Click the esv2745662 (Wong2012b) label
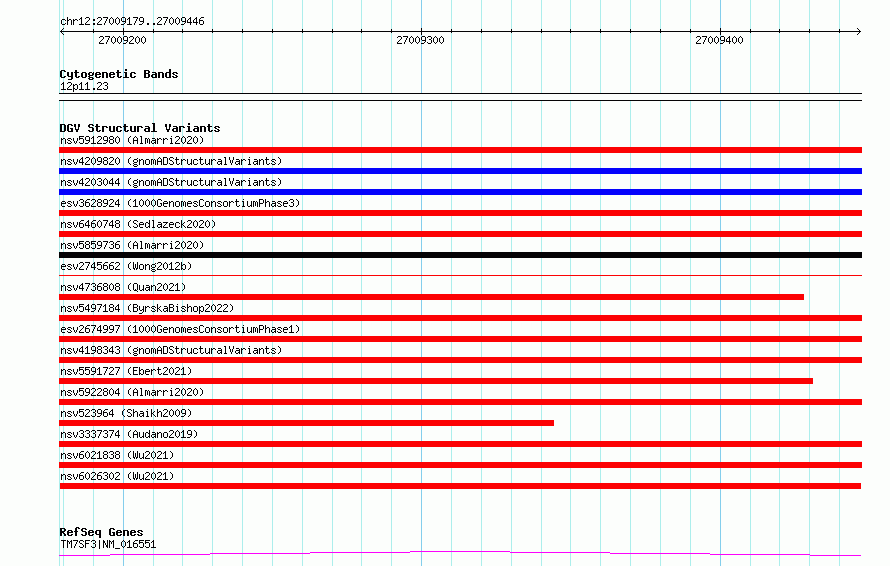890x566 pixels. [x=126, y=266]
